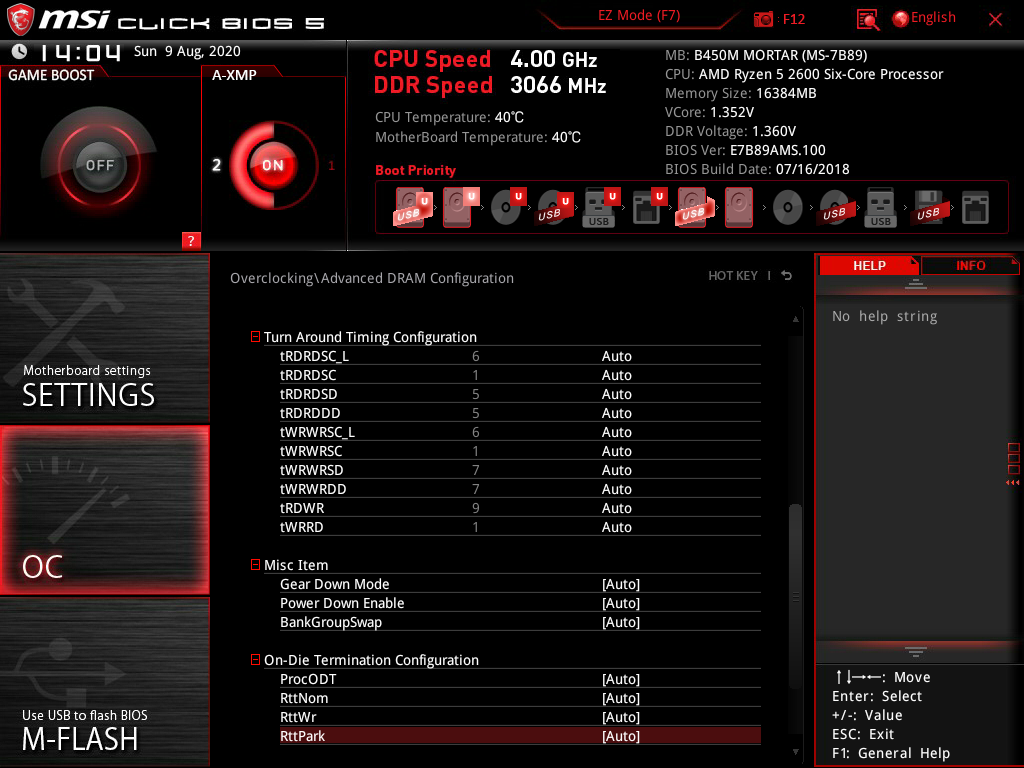Click the English language globe icon
Image resolution: width=1024 pixels, height=768 pixels.
[900, 19]
